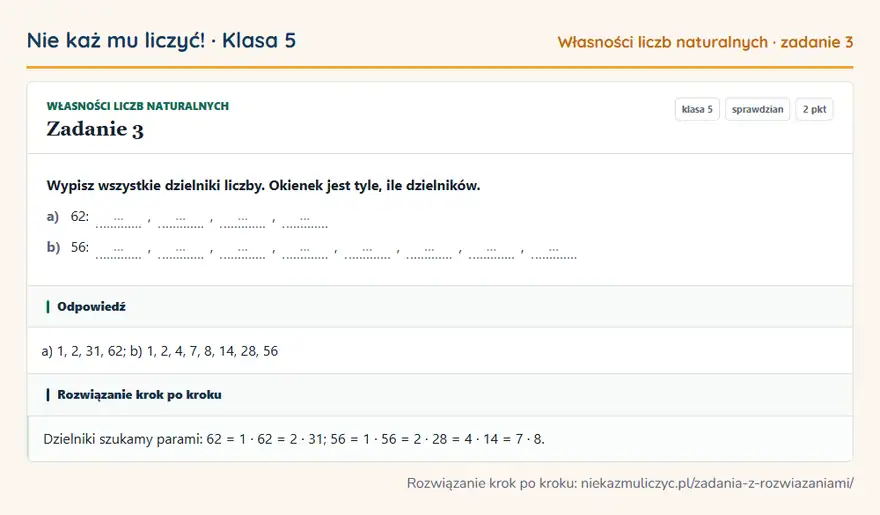Image resolution: width=880 pixels, height=515 pixels.
Task: Click the 'Zadanie 3' heading
Action: 95,129
